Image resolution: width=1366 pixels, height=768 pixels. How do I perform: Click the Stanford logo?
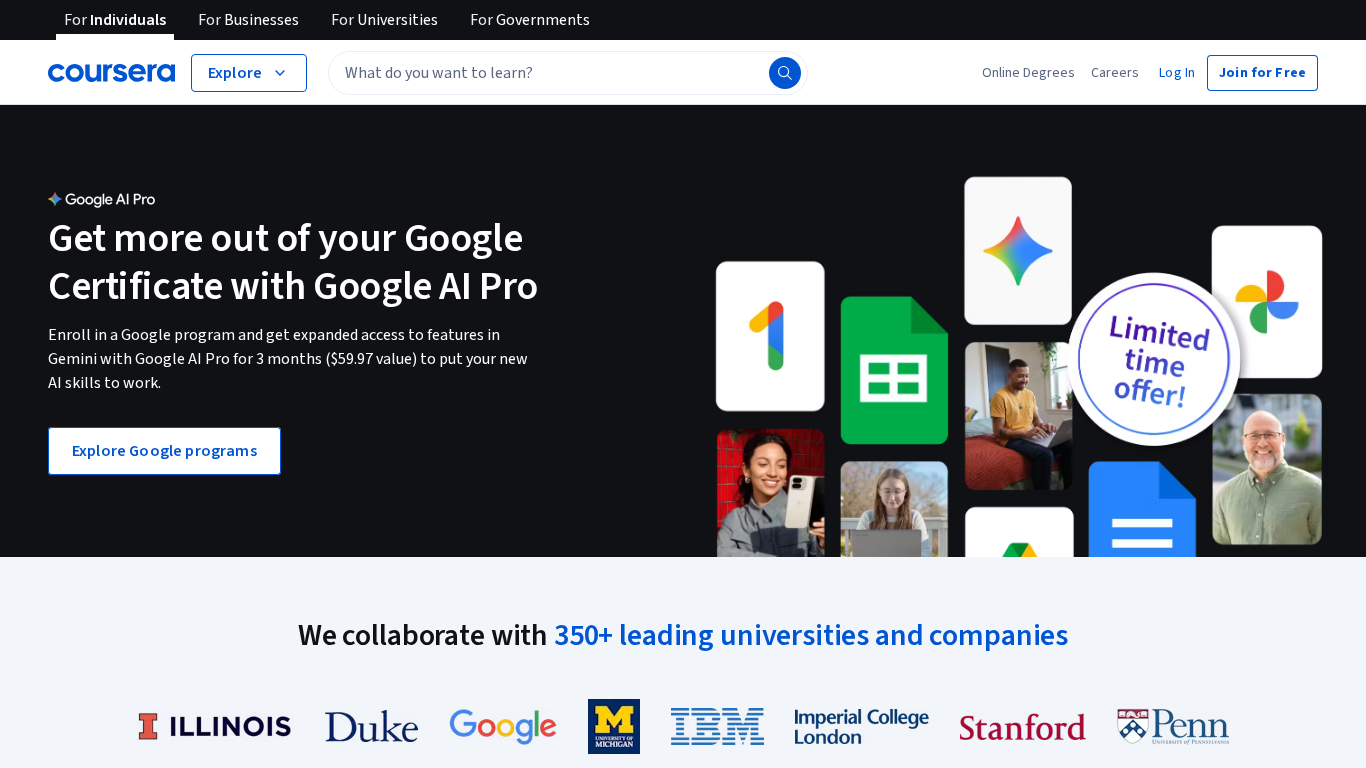[x=1022, y=727]
